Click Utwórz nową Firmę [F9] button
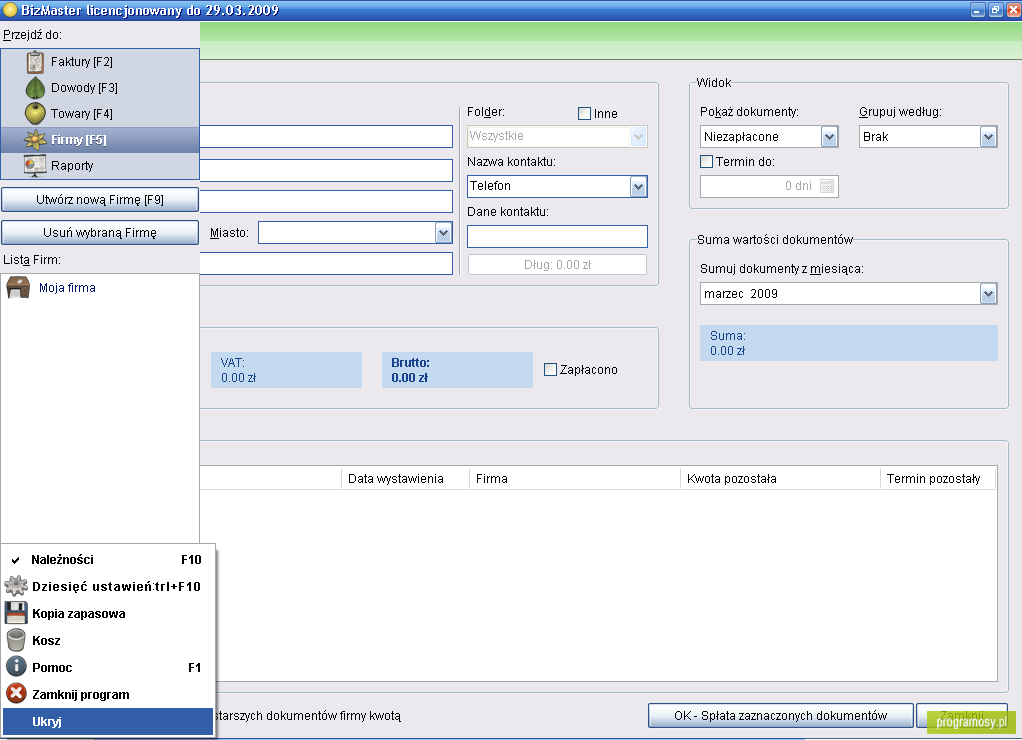 pyautogui.click(x=100, y=200)
